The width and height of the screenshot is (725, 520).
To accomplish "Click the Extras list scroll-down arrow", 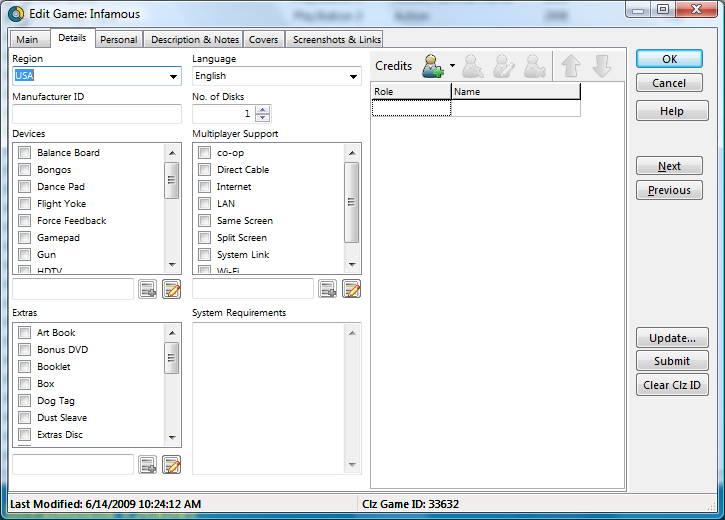I will [x=172, y=437].
